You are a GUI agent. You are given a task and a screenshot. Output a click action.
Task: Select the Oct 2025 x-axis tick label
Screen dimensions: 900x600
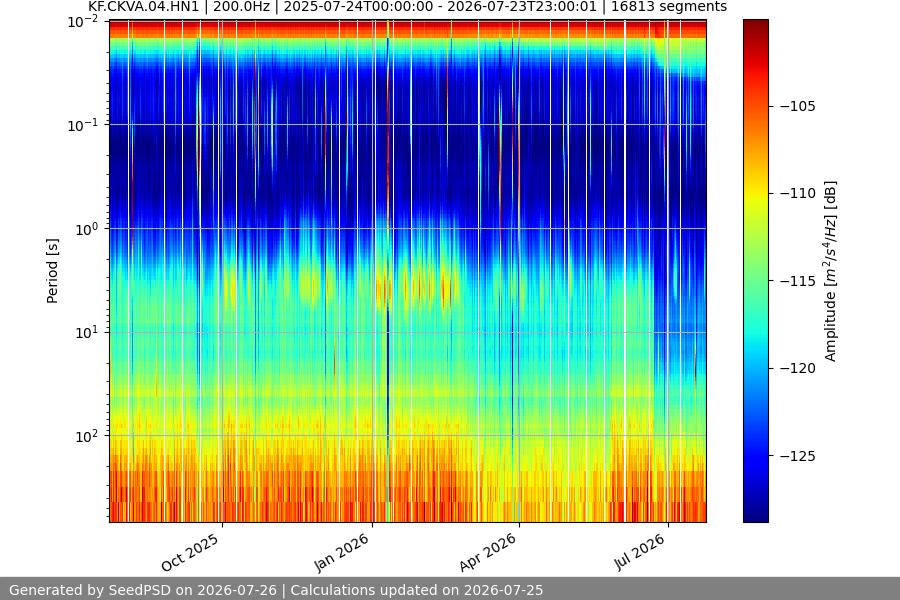coord(190,552)
